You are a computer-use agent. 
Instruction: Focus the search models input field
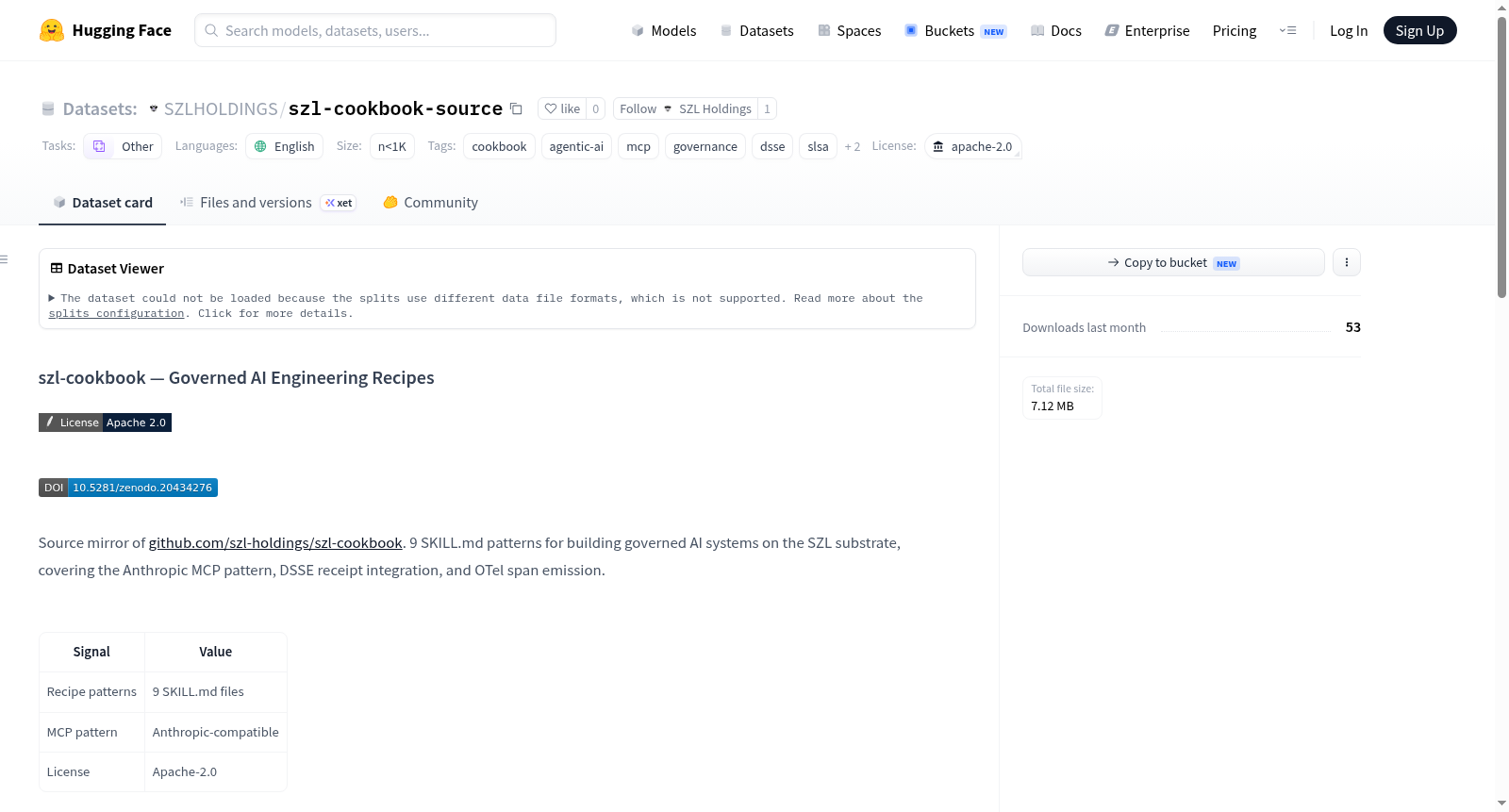tap(375, 30)
